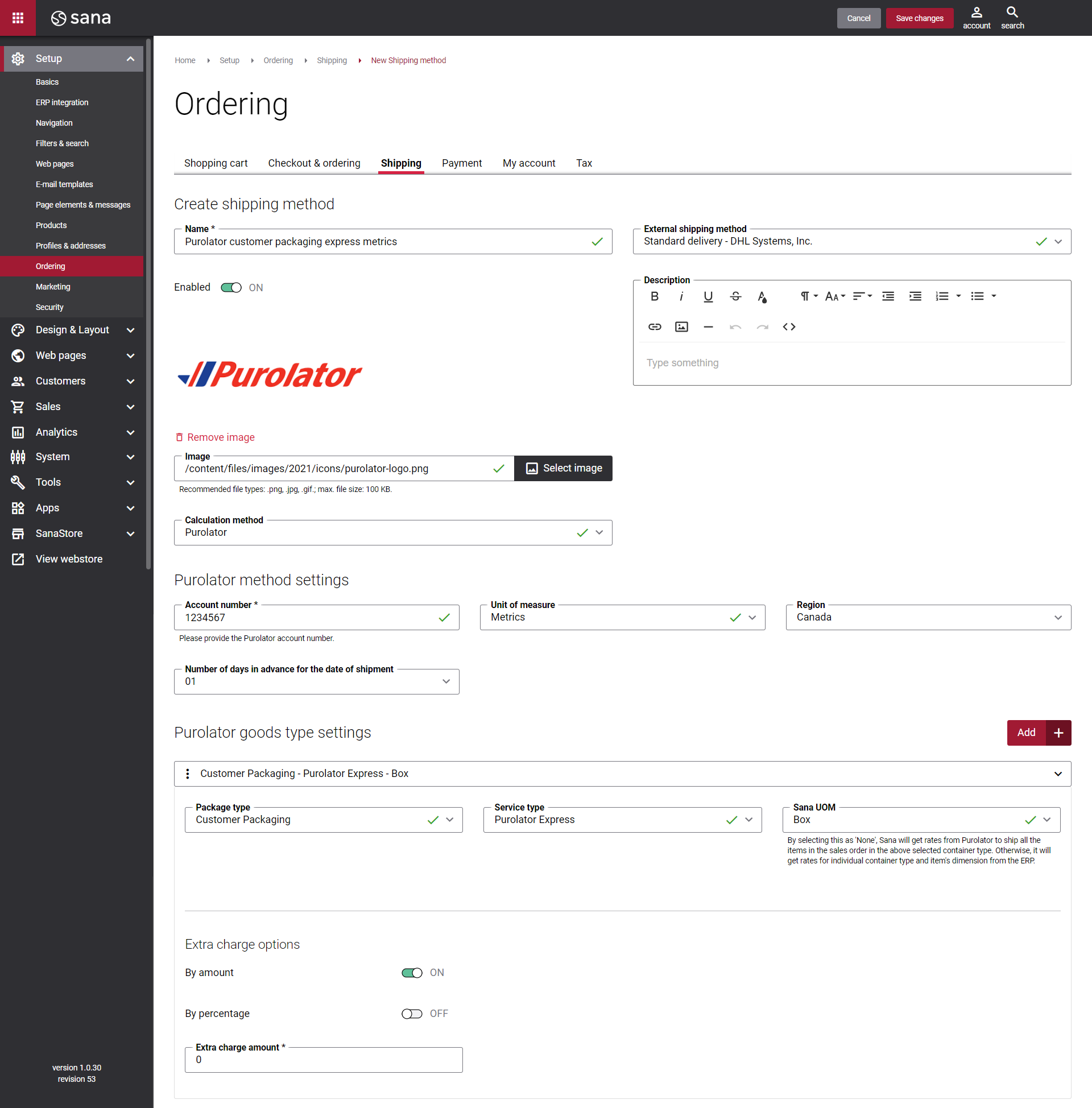The height and width of the screenshot is (1108, 1092).
Task: Click Remove image link
Action: point(214,437)
